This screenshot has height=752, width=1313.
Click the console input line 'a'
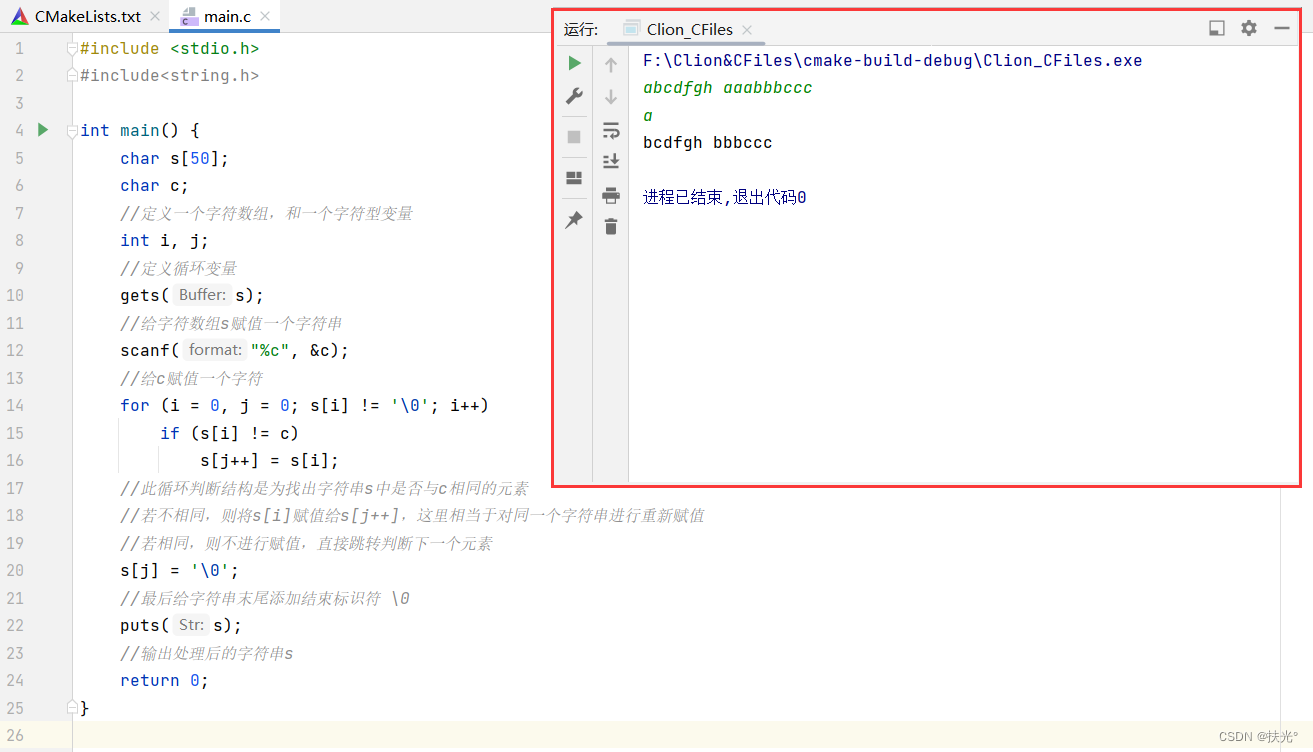click(x=648, y=116)
